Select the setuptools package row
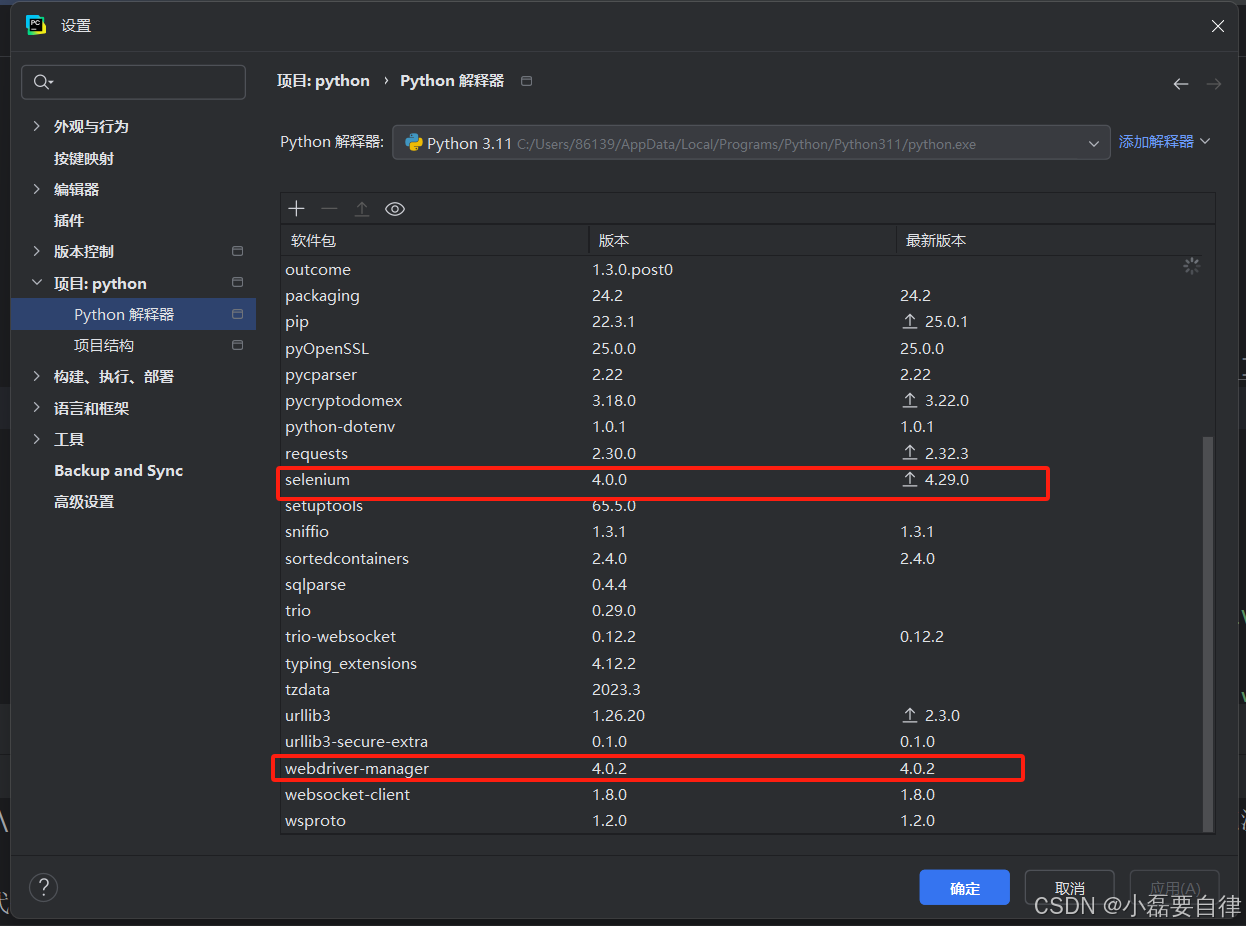Image resolution: width=1246 pixels, height=926 pixels. (741, 506)
